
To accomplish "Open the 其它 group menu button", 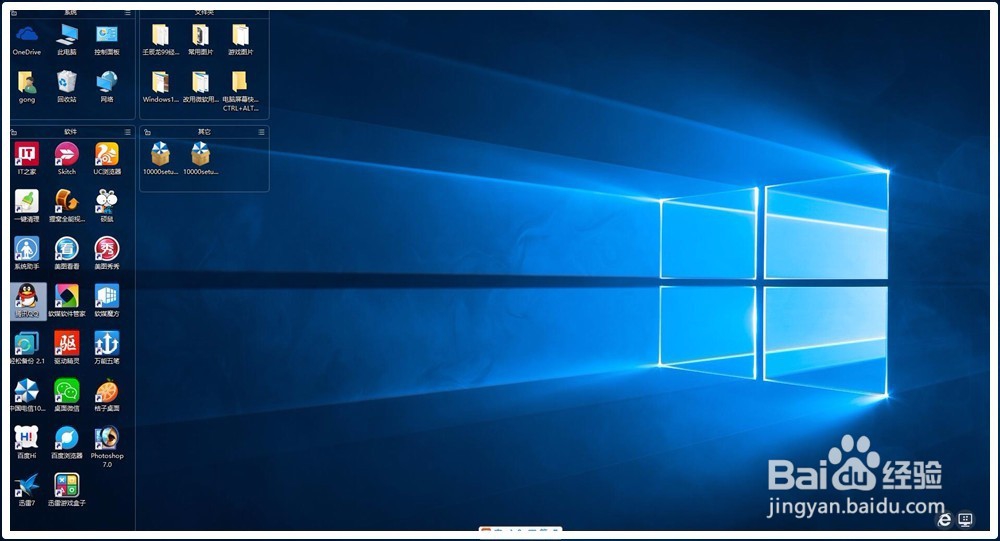I will pyautogui.click(x=261, y=132).
